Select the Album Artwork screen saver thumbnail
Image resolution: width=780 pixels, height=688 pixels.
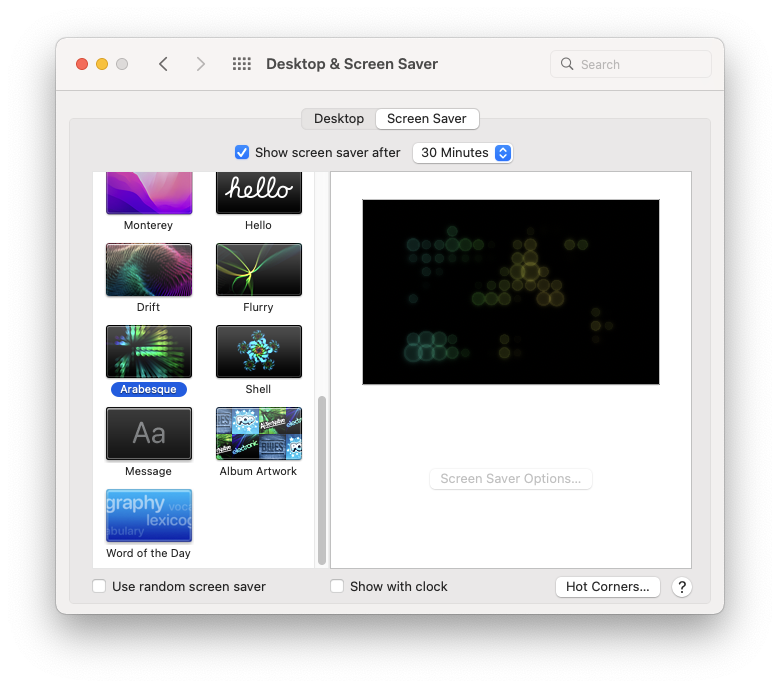[259, 433]
